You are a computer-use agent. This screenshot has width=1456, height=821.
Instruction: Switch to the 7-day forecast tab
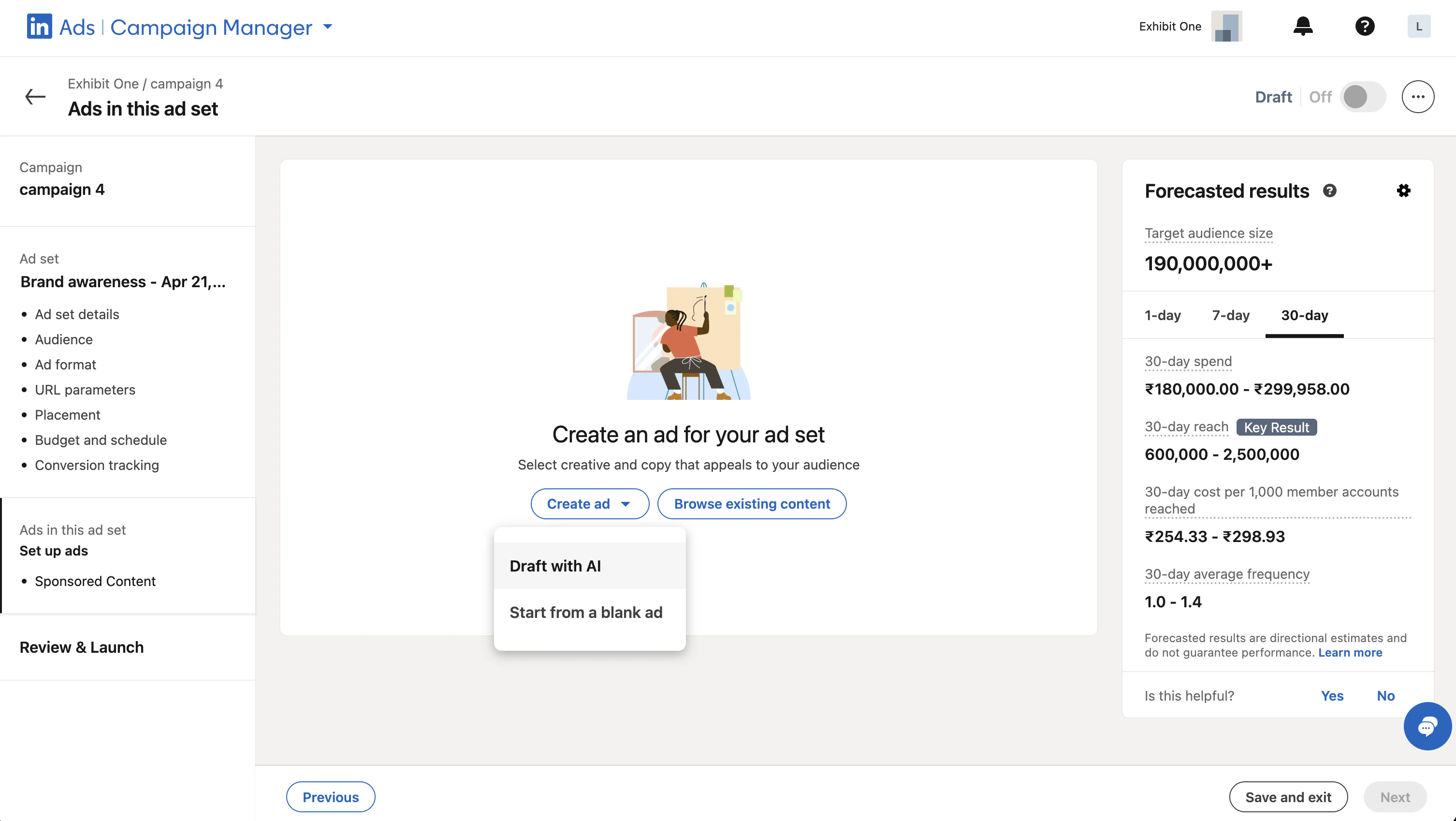click(x=1230, y=316)
